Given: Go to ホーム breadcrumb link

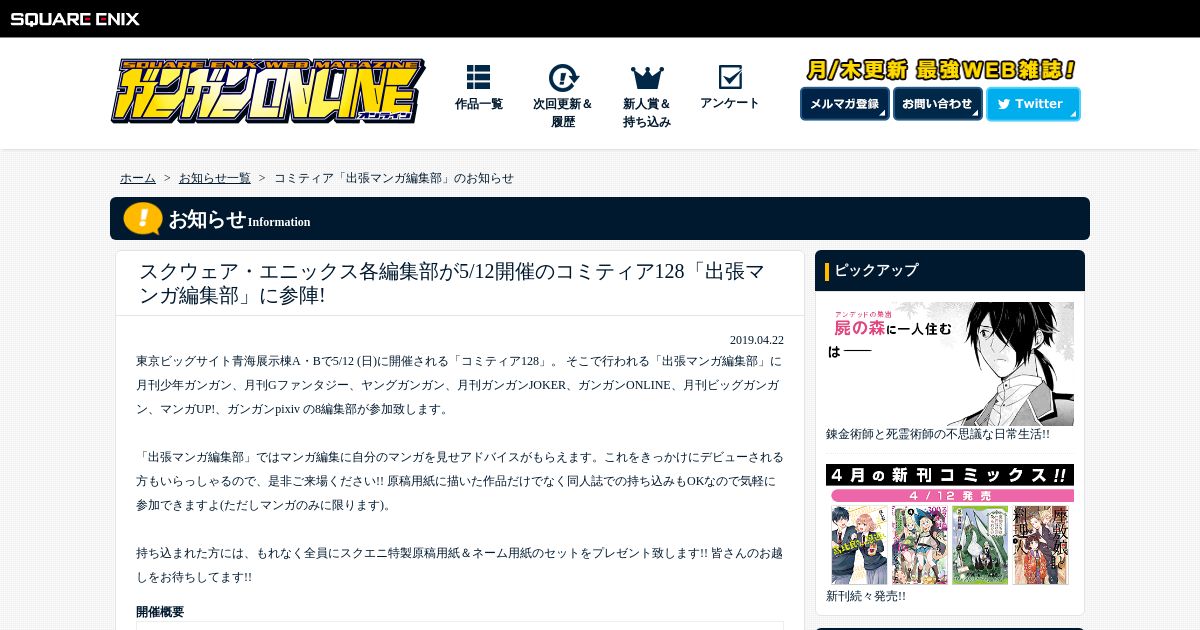Looking at the screenshot, I should click(138, 178).
